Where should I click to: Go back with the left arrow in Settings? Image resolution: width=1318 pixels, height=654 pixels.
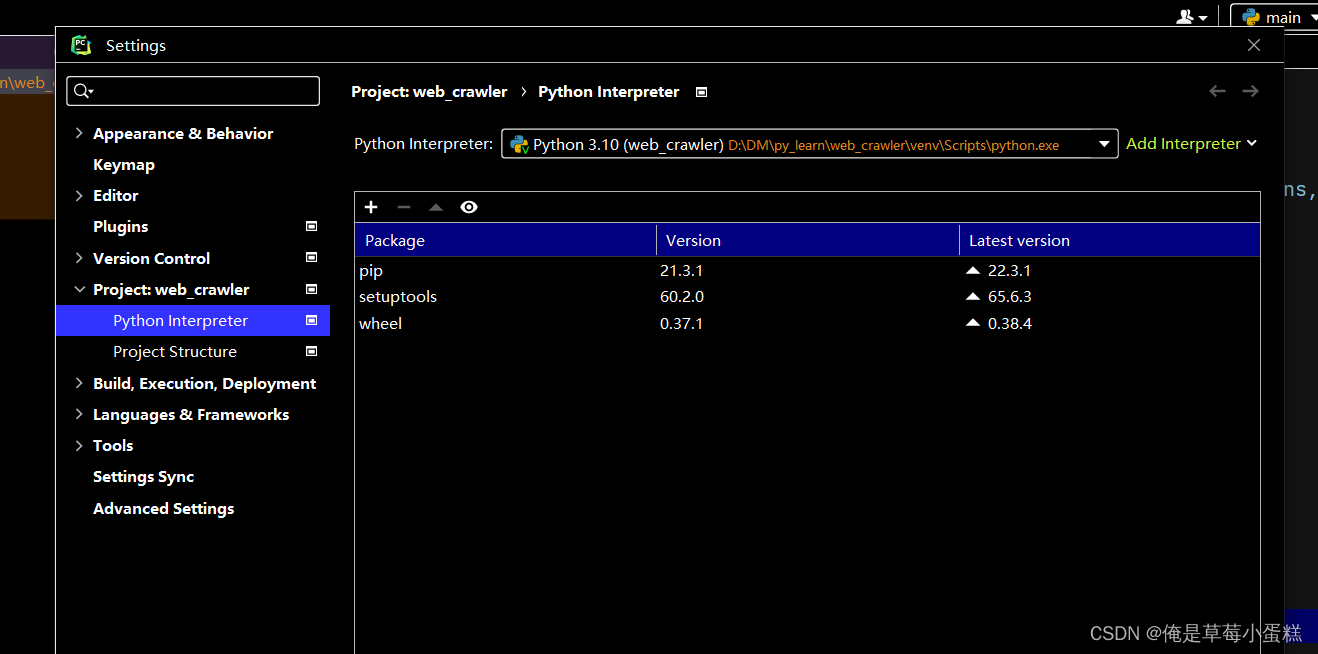pos(1217,91)
